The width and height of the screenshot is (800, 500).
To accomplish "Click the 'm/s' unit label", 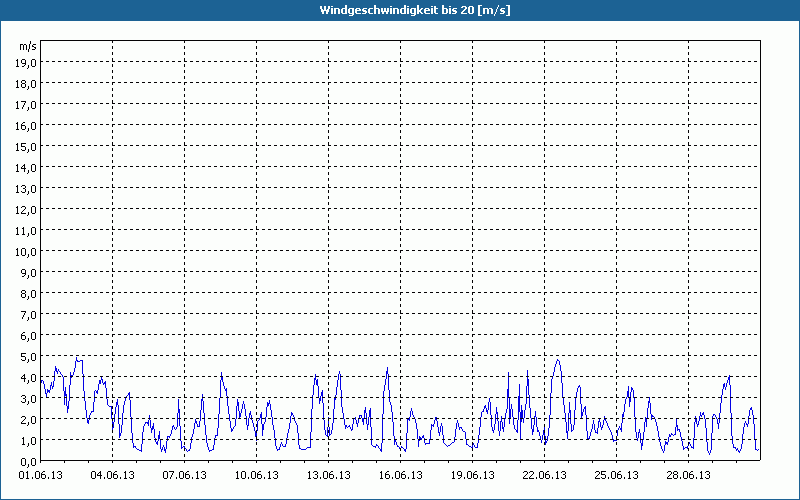I will pyautogui.click(x=28, y=46).
